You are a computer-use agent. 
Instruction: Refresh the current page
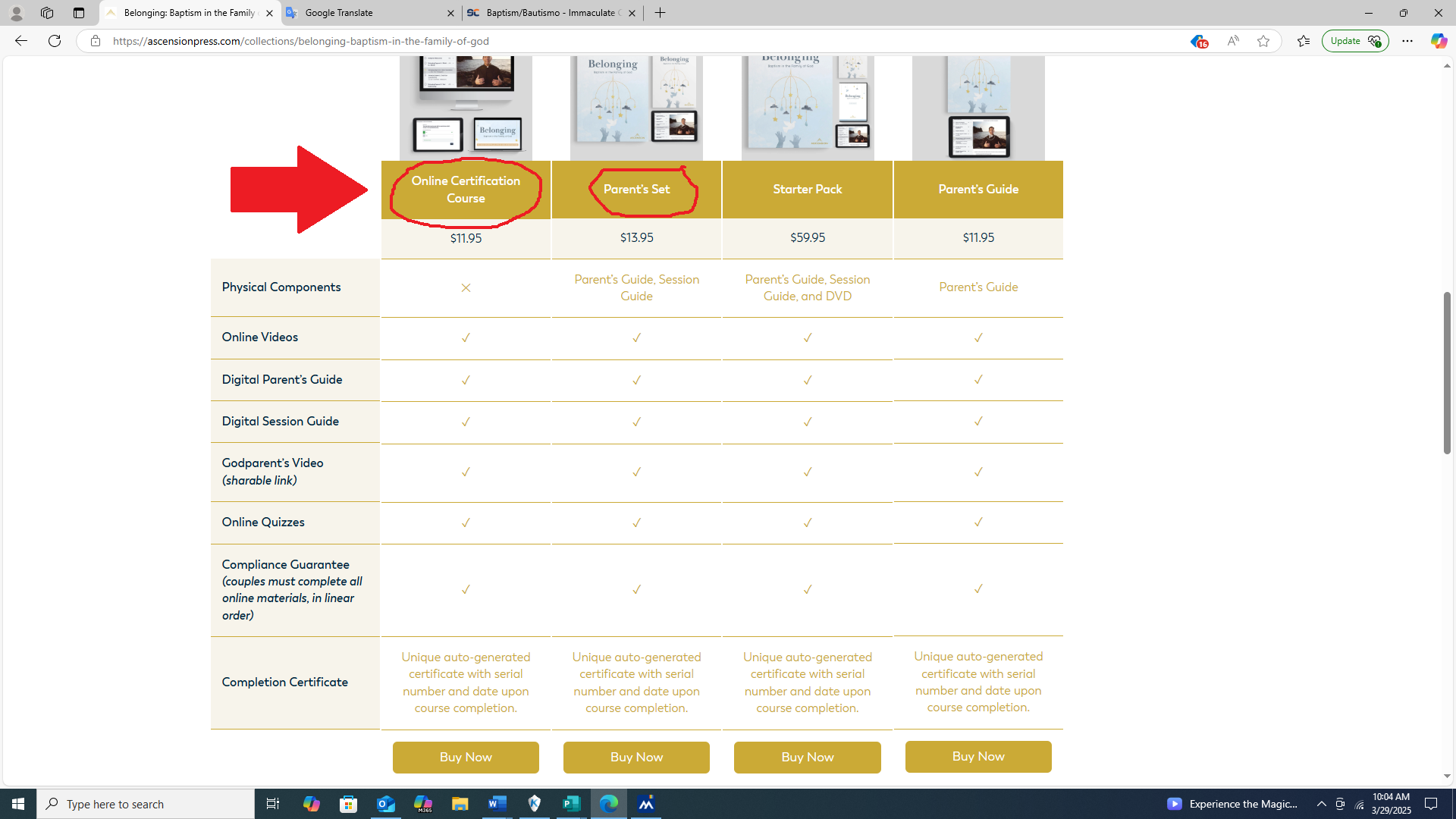55,41
